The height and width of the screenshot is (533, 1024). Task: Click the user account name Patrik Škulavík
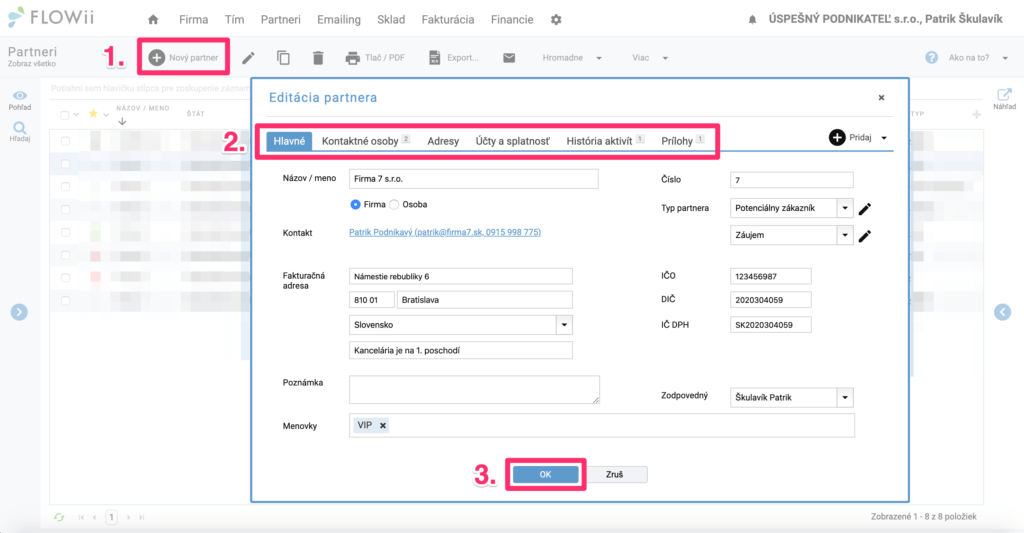pyautogui.click(x=963, y=20)
